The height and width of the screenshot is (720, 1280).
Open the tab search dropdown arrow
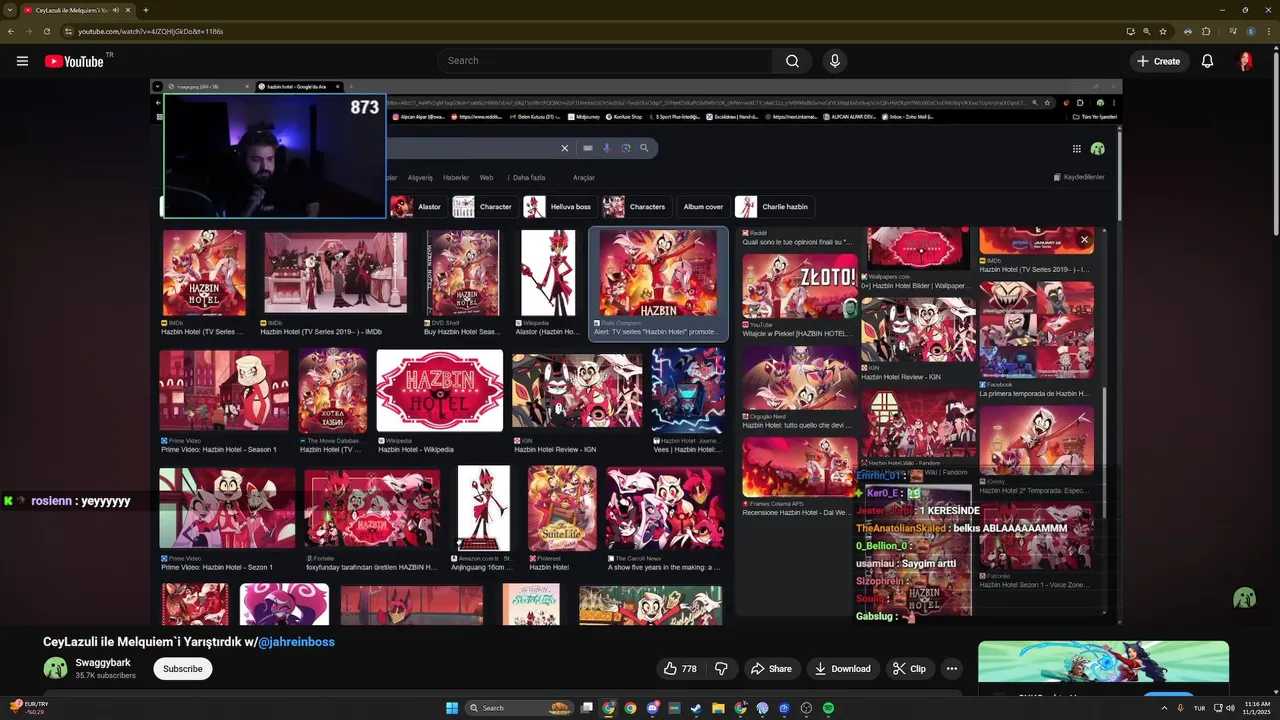(9, 10)
